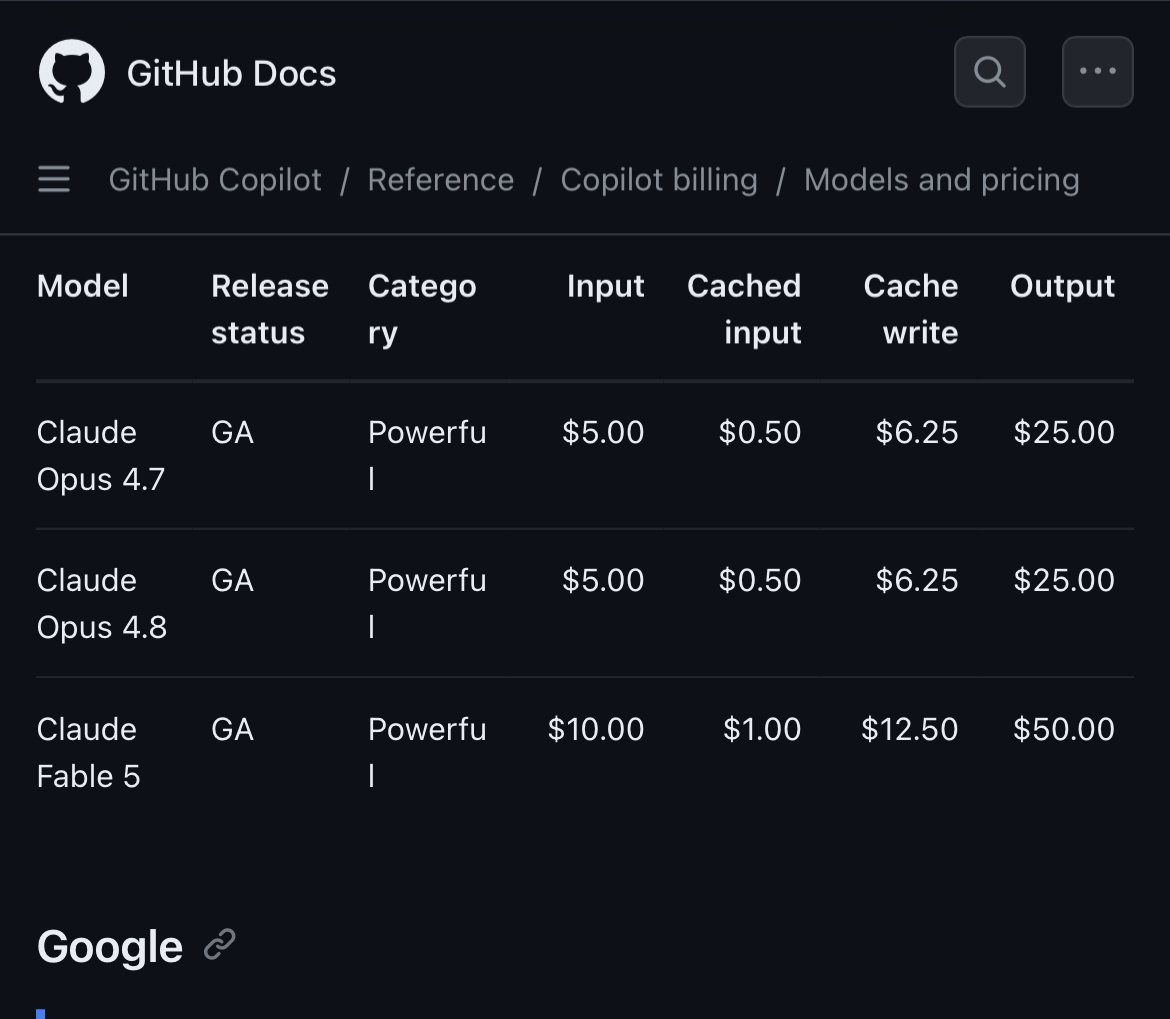
Task: Click the Input column header
Action: pos(605,286)
